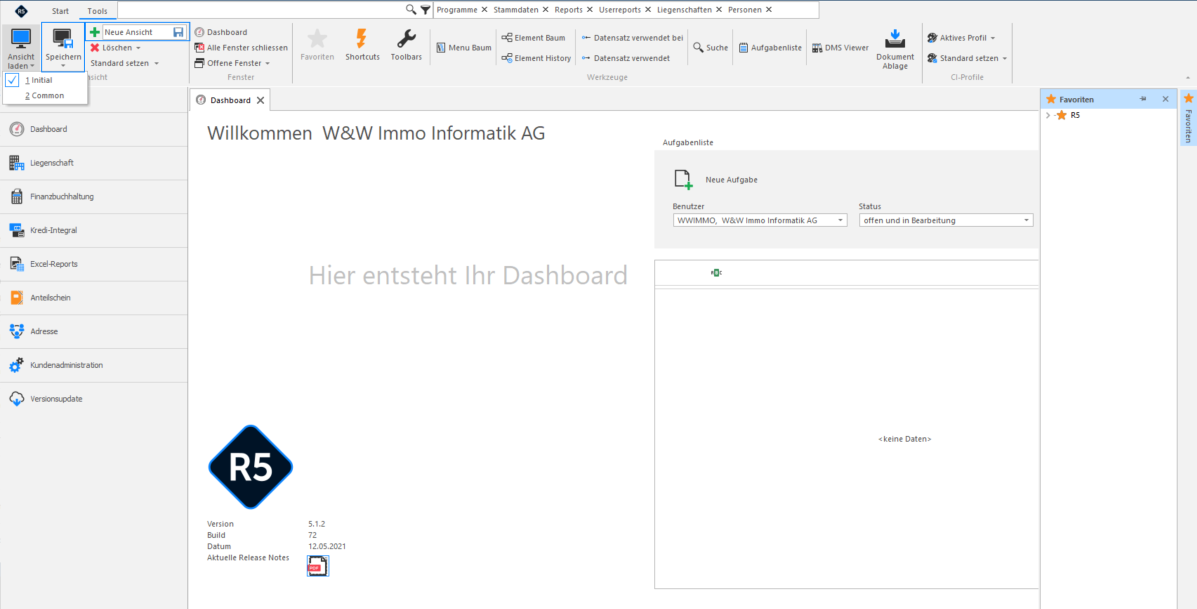This screenshot has height=609, width=1197.
Task: Open Standard setzen in CI-Profile group
Action: tap(966, 58)
